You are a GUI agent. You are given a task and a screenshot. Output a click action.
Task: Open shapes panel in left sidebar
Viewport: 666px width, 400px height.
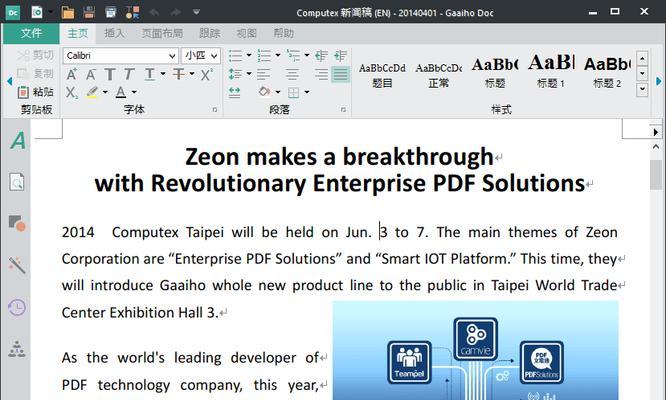(17, 223)
